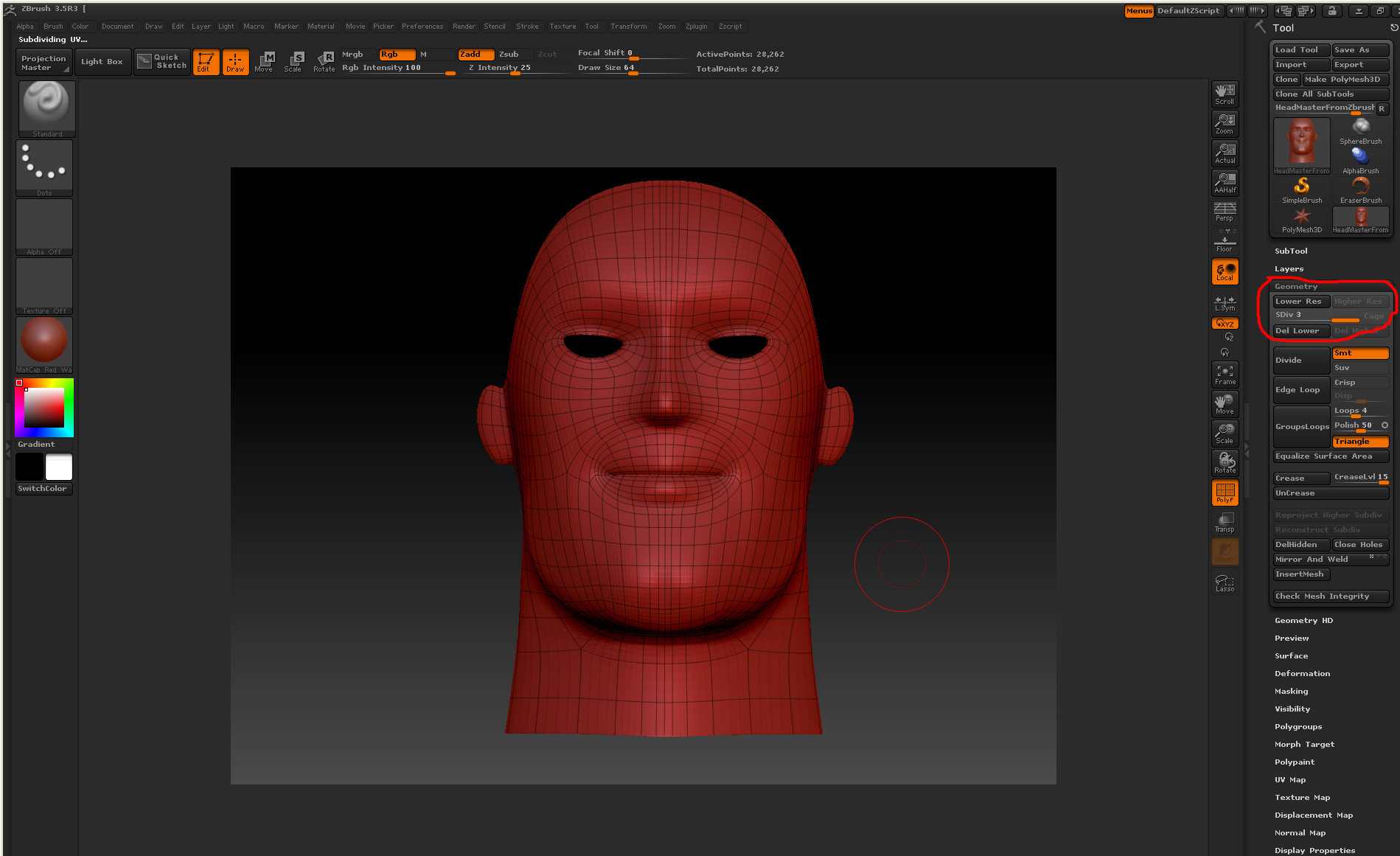Click the white secondary color swatch

[x=59, y=467]
